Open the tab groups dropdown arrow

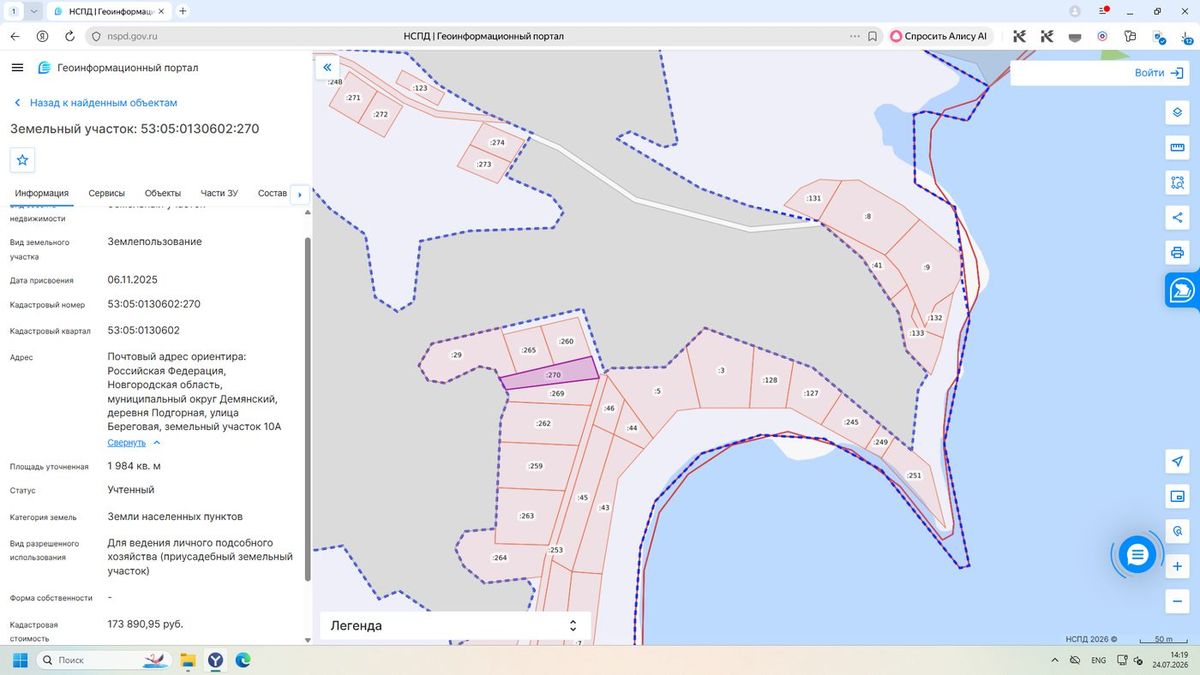point(34,11)
